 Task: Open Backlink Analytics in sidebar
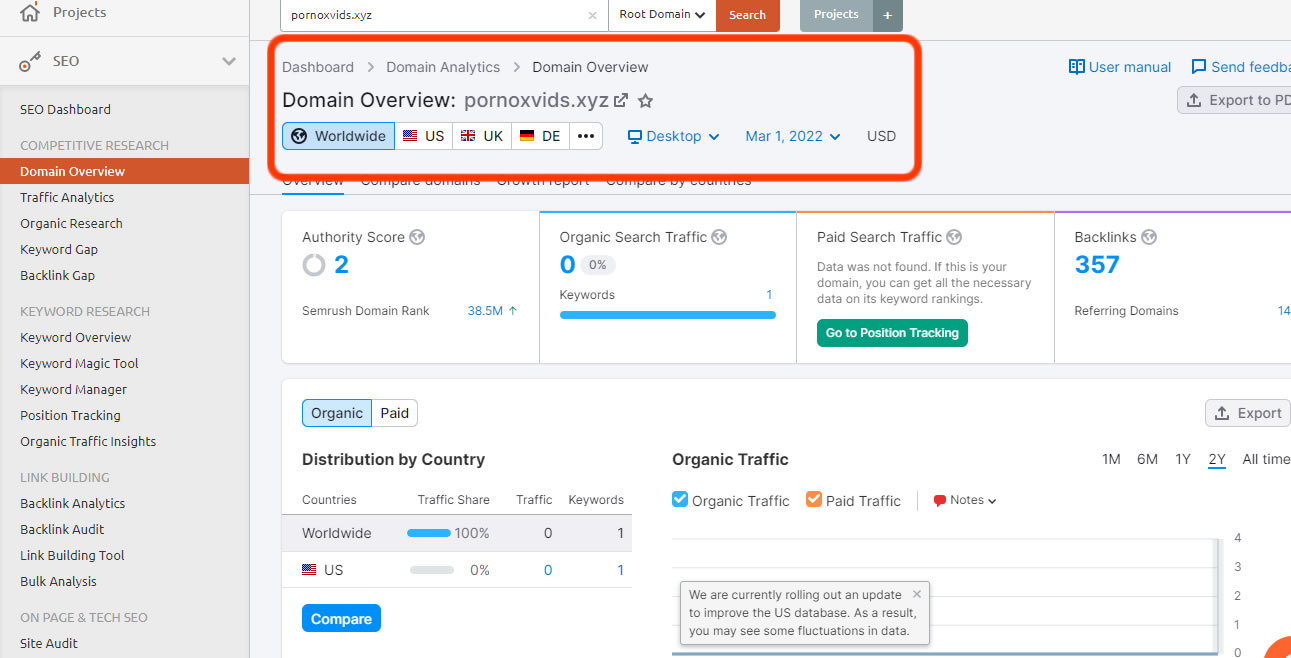pos(72,503)
